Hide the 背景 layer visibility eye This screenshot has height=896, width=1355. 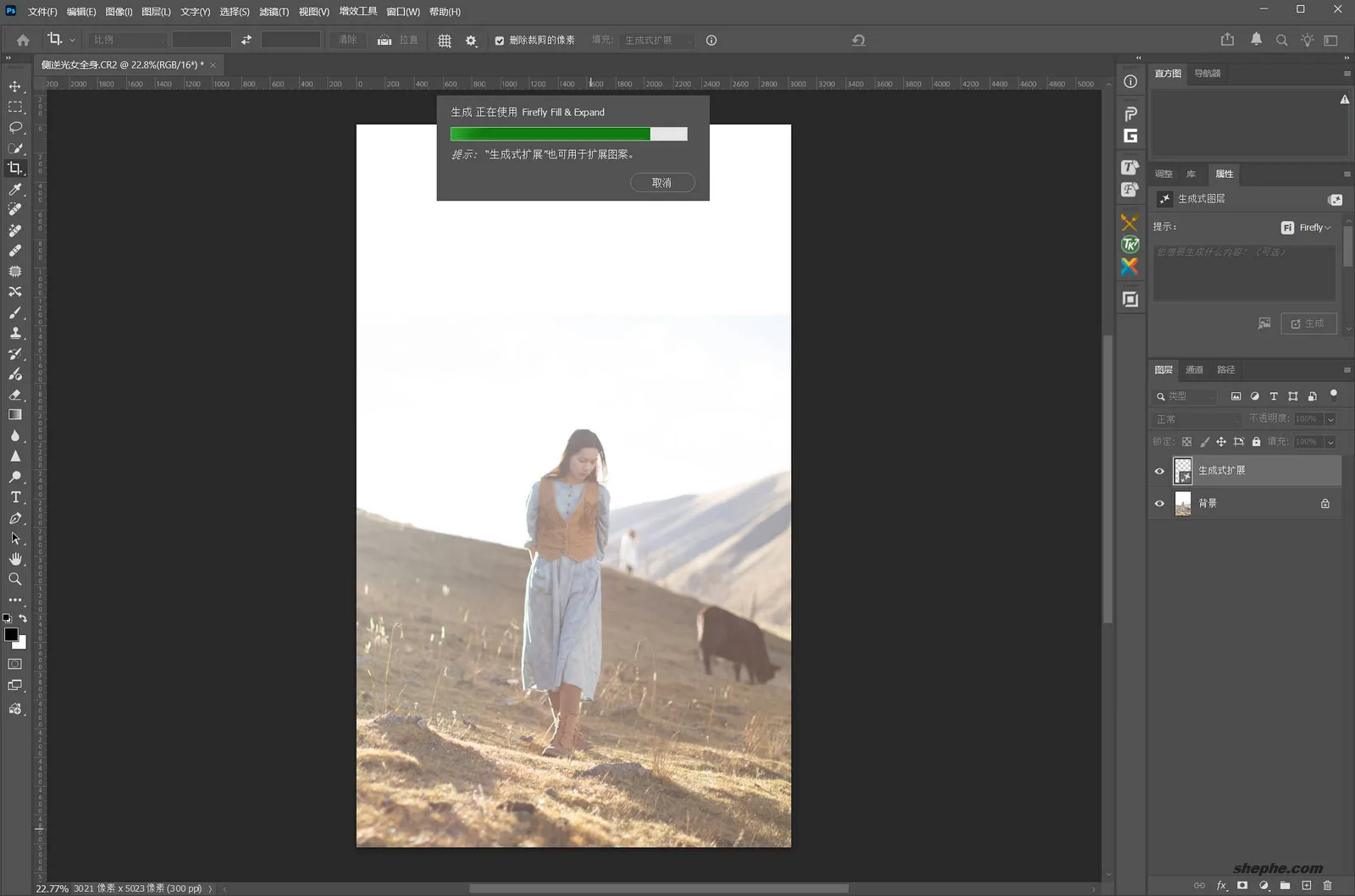pos(1159,503)
